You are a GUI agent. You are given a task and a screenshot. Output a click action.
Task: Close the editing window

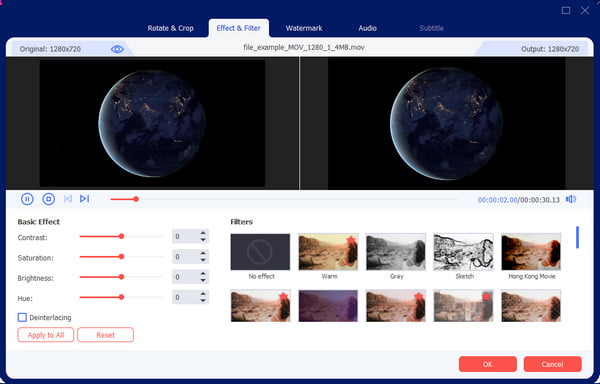(585, 10)
